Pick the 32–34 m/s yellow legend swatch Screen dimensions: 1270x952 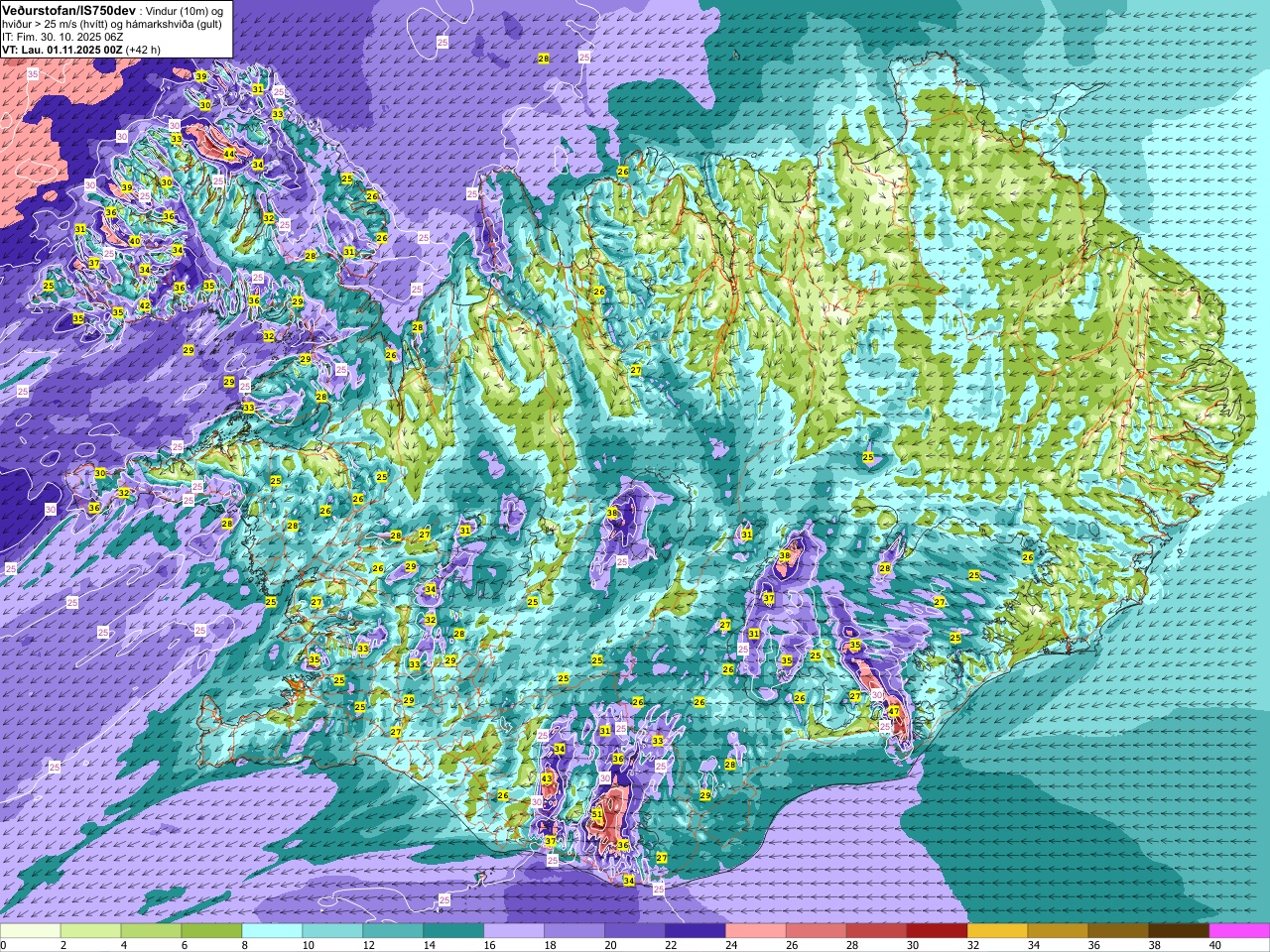tap(998, 931)
